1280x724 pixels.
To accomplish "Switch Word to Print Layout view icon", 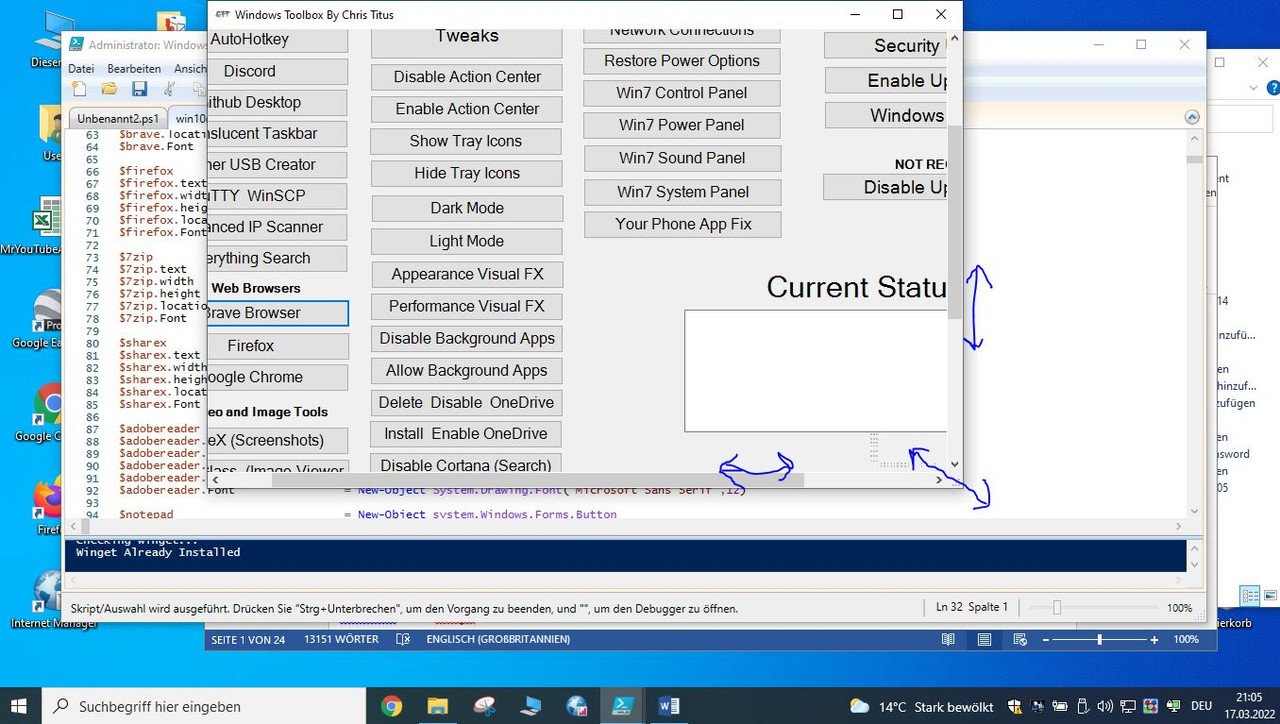I will point(984,639).
